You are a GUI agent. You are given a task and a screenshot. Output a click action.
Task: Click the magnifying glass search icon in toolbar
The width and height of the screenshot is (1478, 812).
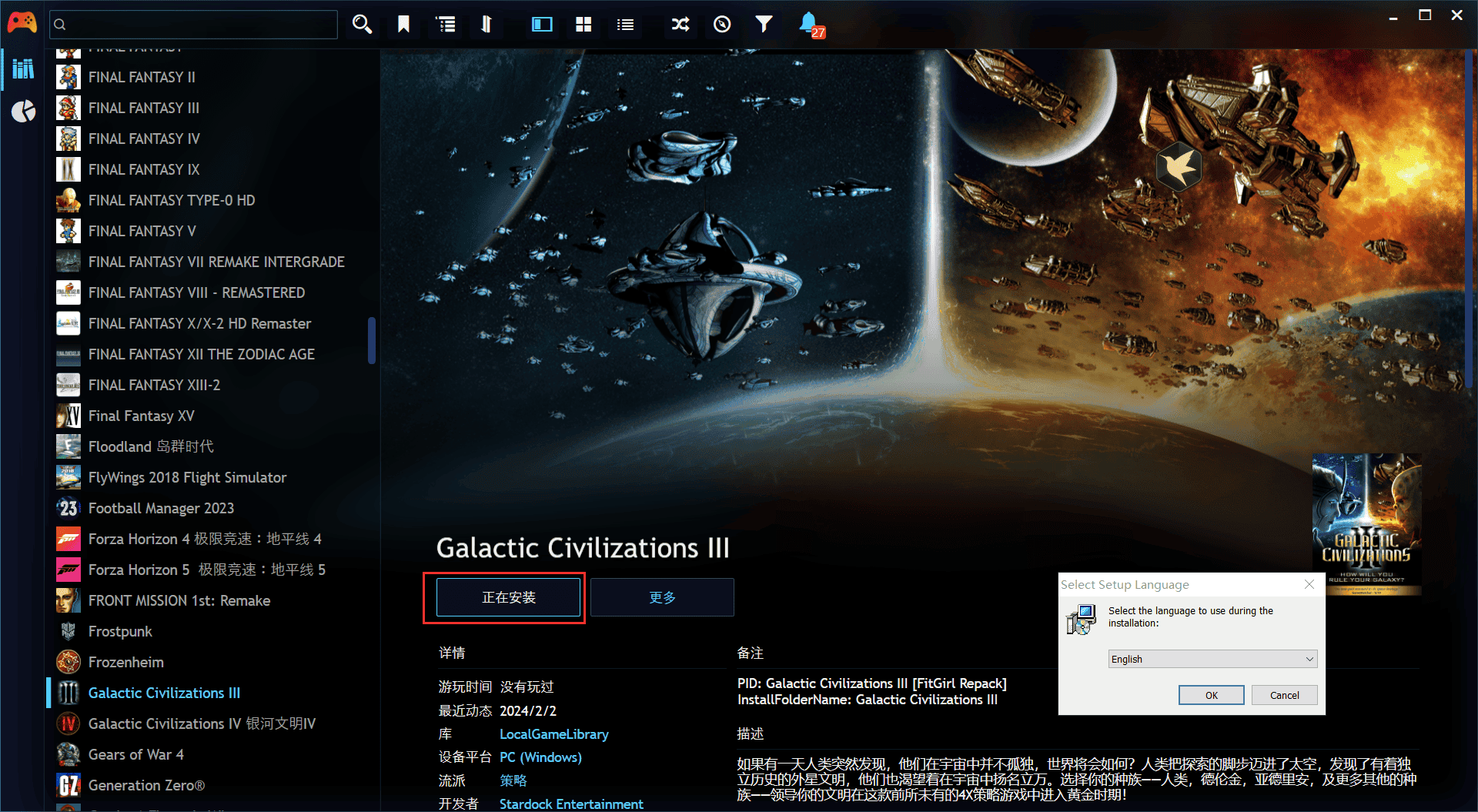362,25
